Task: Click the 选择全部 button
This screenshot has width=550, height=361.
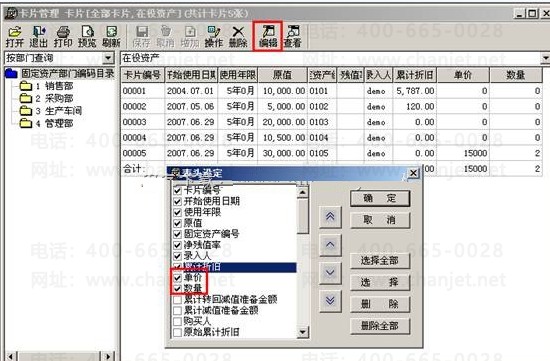Action: pos(380,261)
